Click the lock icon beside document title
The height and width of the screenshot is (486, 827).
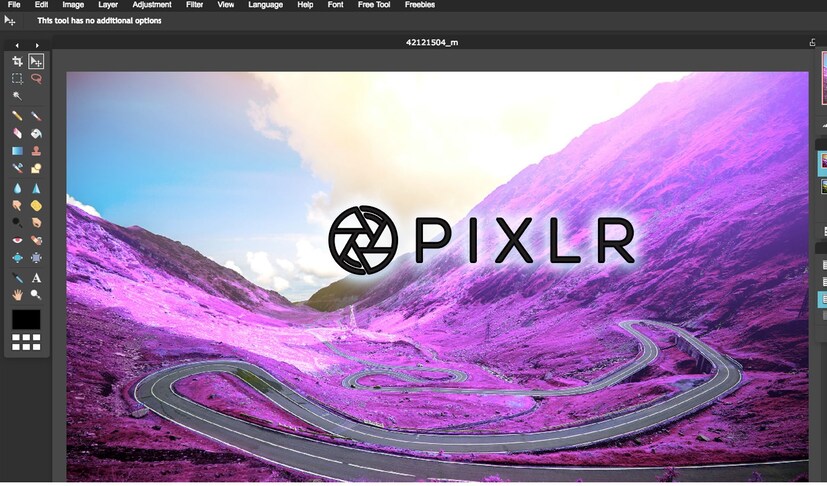[x=812, y=43]
